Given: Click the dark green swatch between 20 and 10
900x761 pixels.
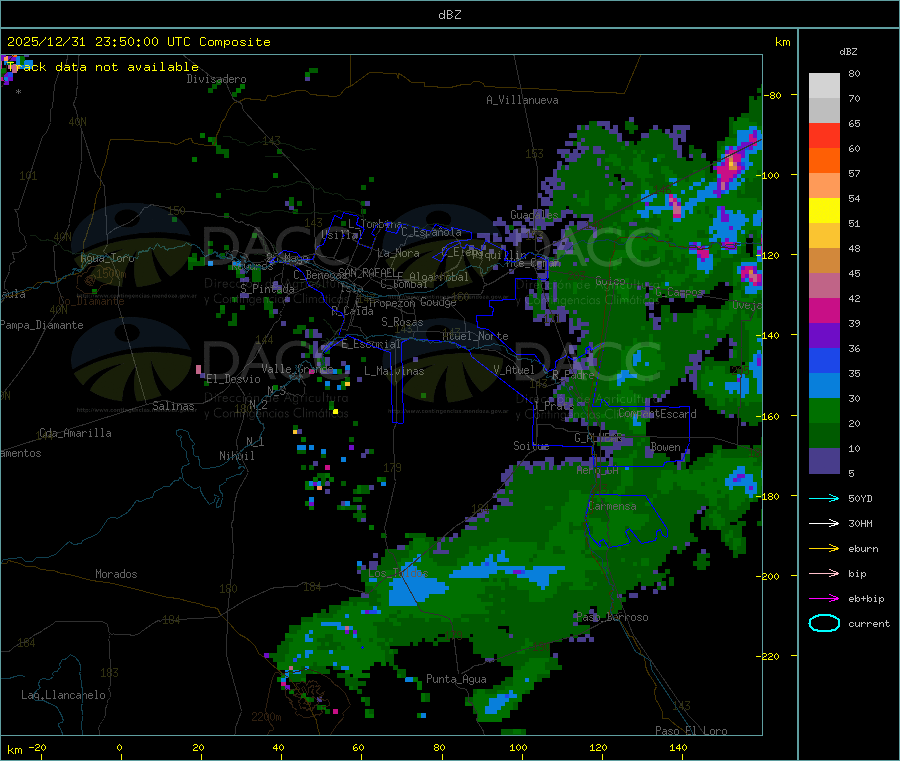Looking at the screenshot, I should [x=824, y=436].
